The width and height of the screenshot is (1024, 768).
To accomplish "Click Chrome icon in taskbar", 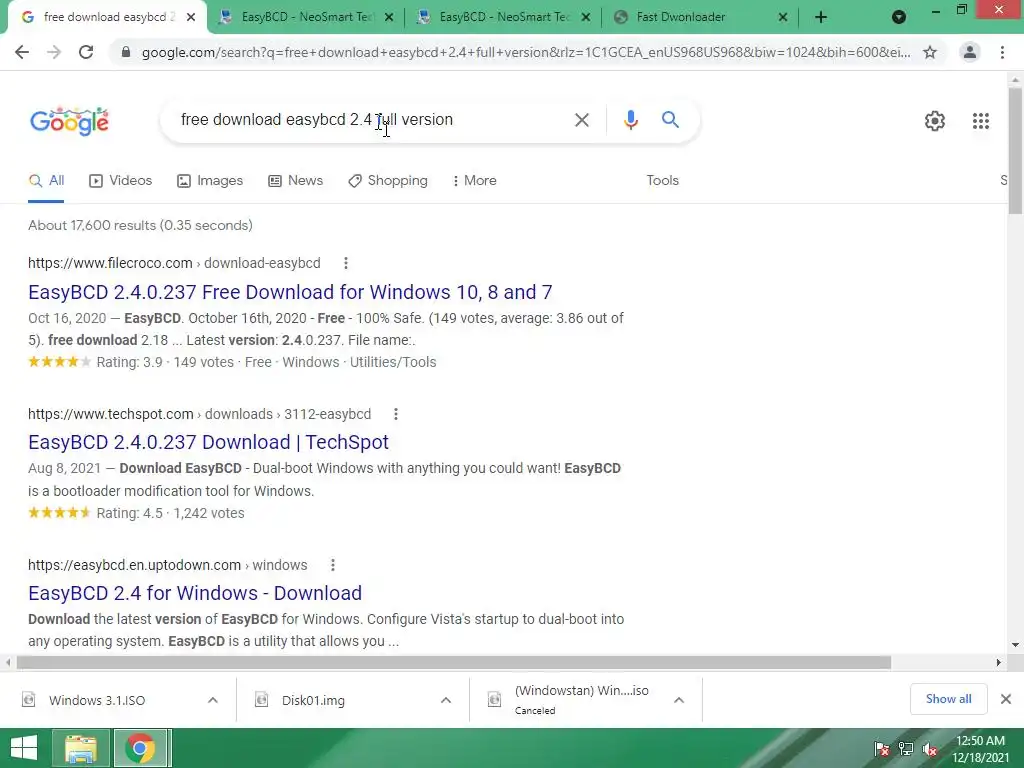I will [140, 748].
